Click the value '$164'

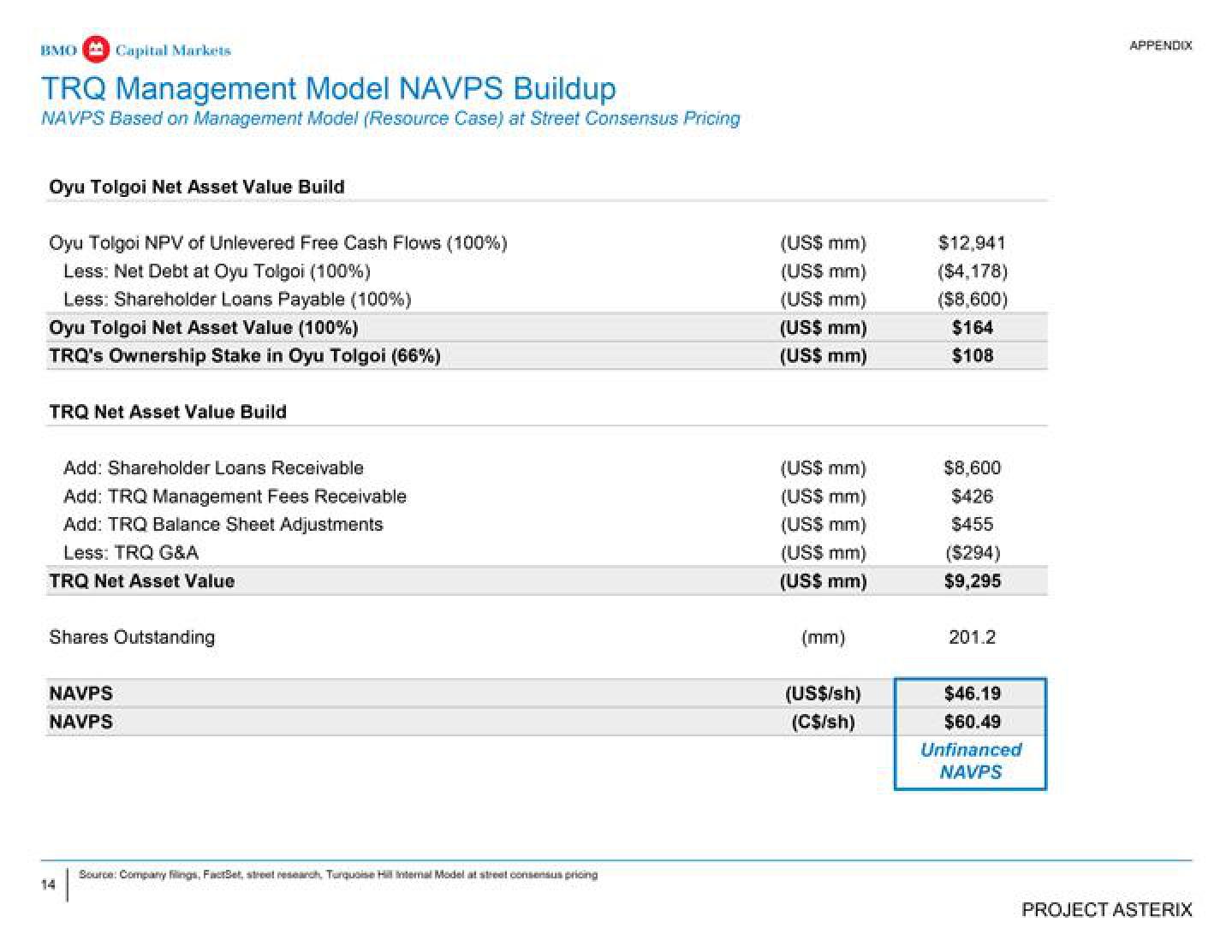point(972,328)
